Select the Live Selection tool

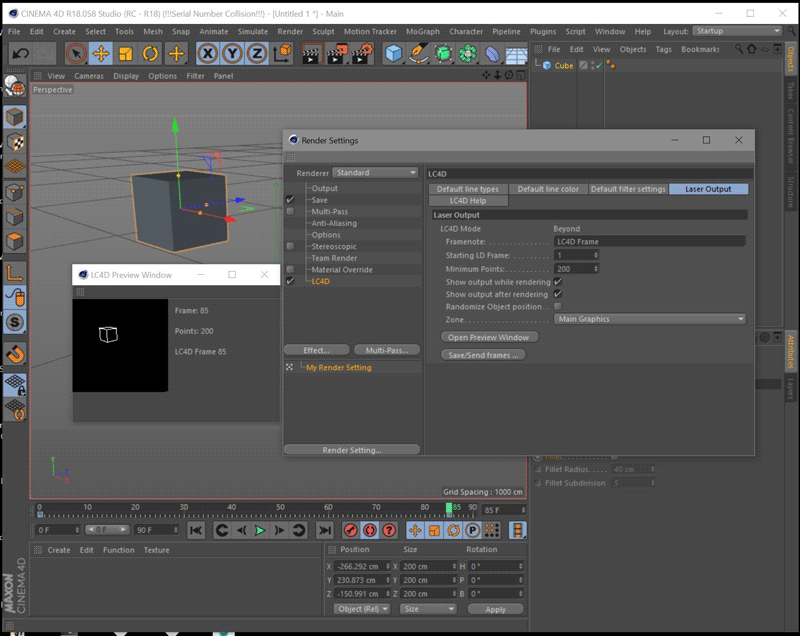(x=76, y=53)
